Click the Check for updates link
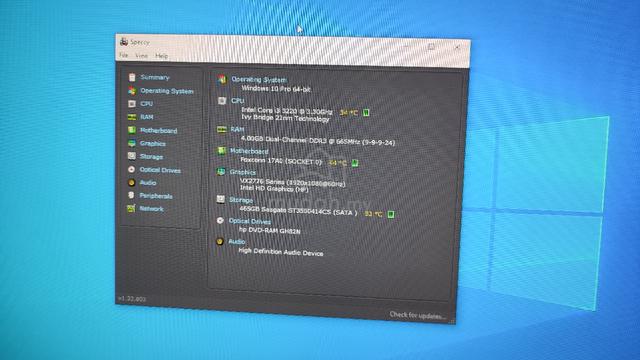 click(417, 315)
